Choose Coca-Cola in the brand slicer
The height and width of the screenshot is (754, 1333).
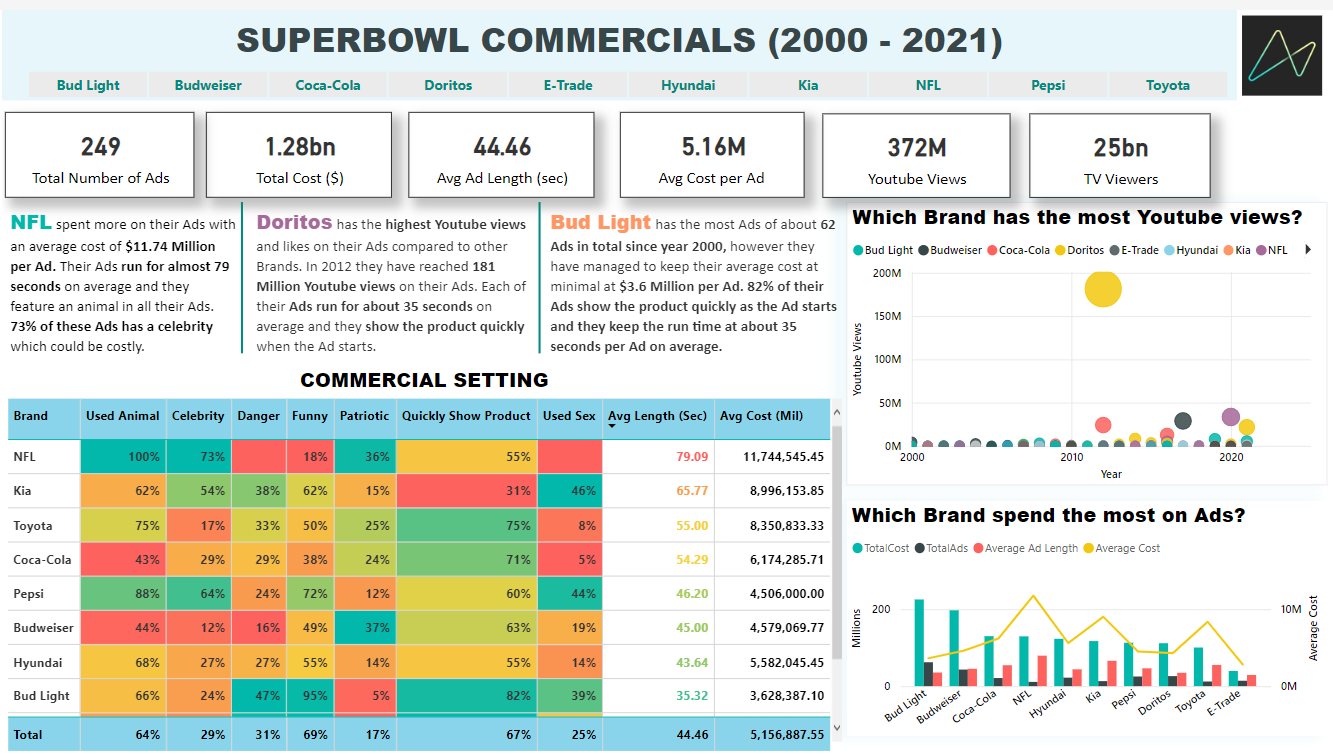(328, 85)
